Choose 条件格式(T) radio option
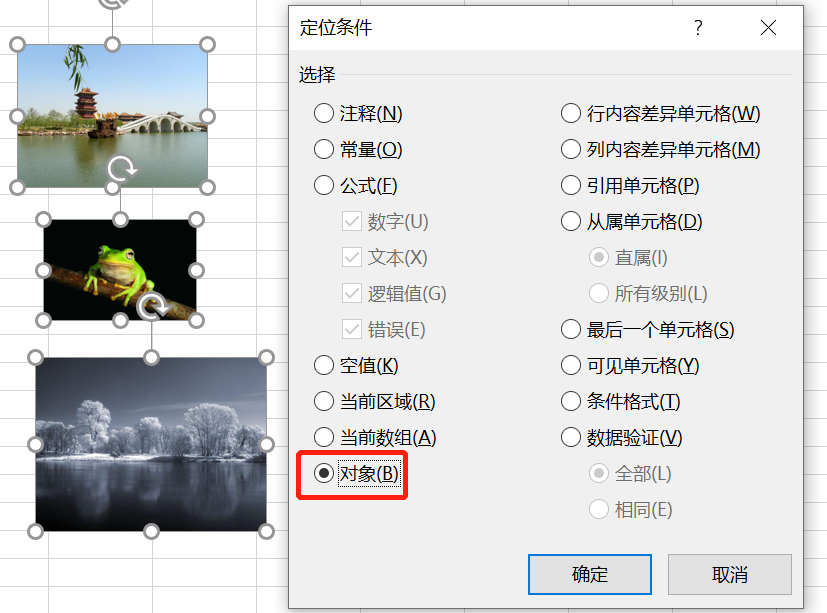The height and width of the screenshot is (613, 827). [621, 401]
